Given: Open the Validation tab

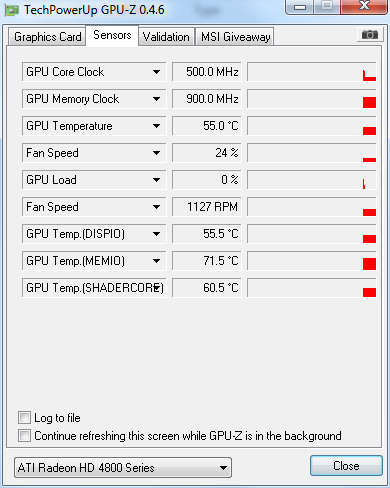Looking at the screenshot, I should [166, 37].
